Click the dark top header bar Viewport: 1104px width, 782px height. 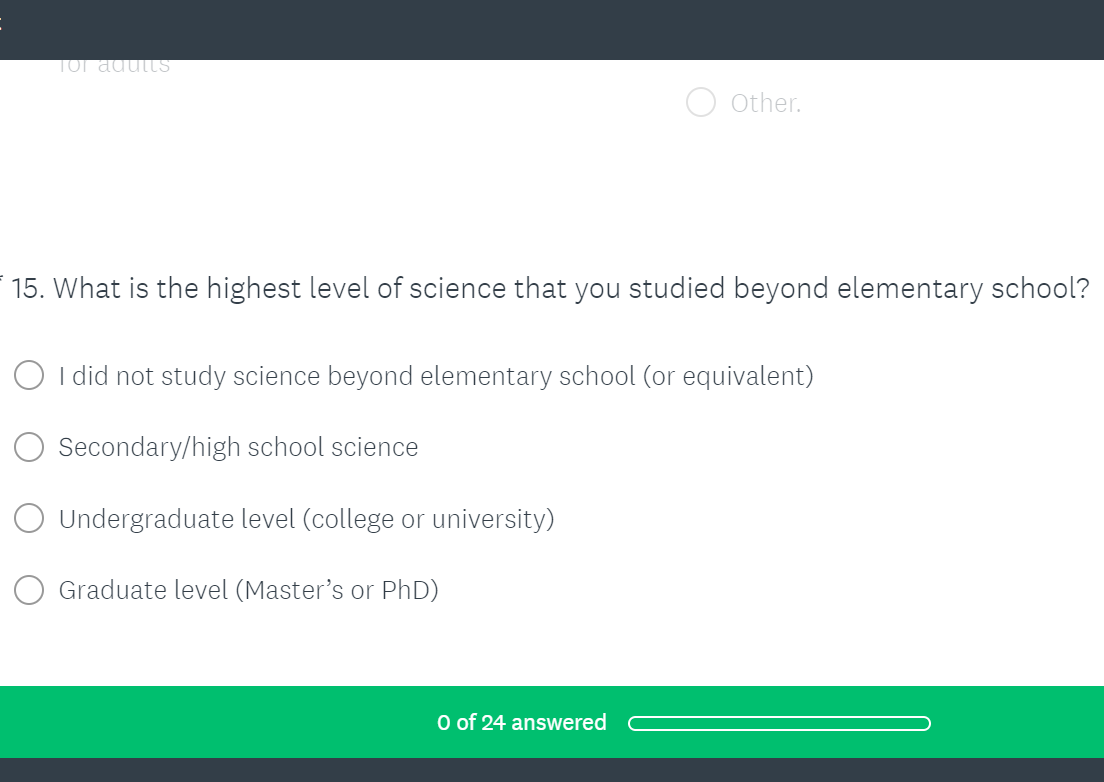click(552, 30)
